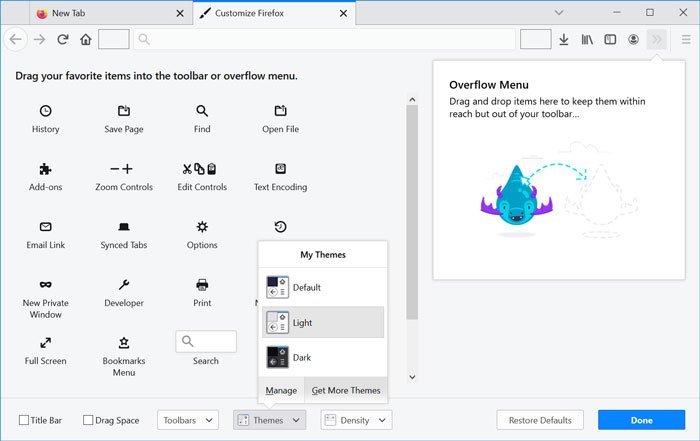Select the Synced Tabs icon

[124, 227]
